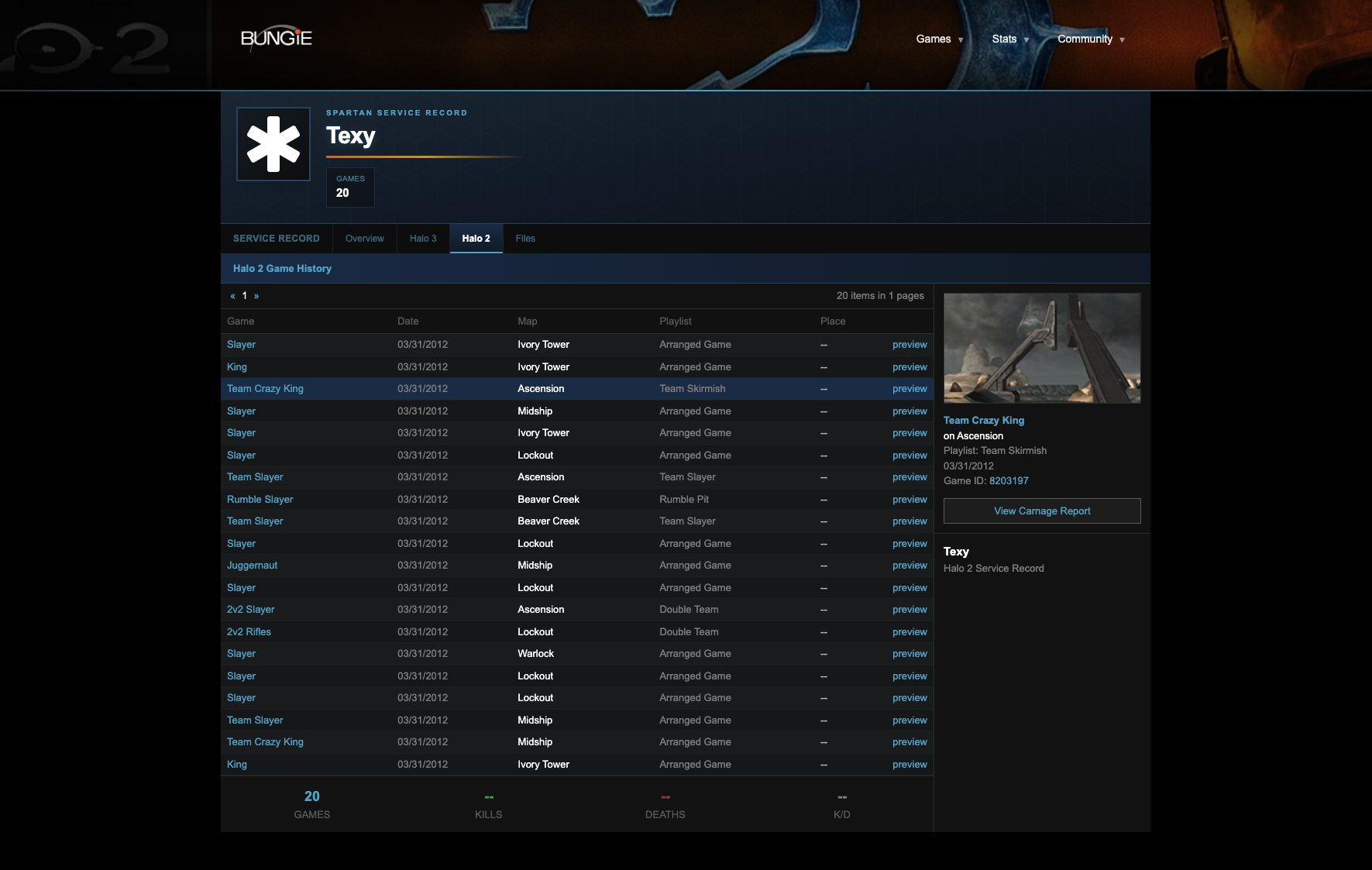The height and width of the screenshot is (870, 1372).
Task: Open Game ID 8203197 link
Action: tap(1009, 481)
